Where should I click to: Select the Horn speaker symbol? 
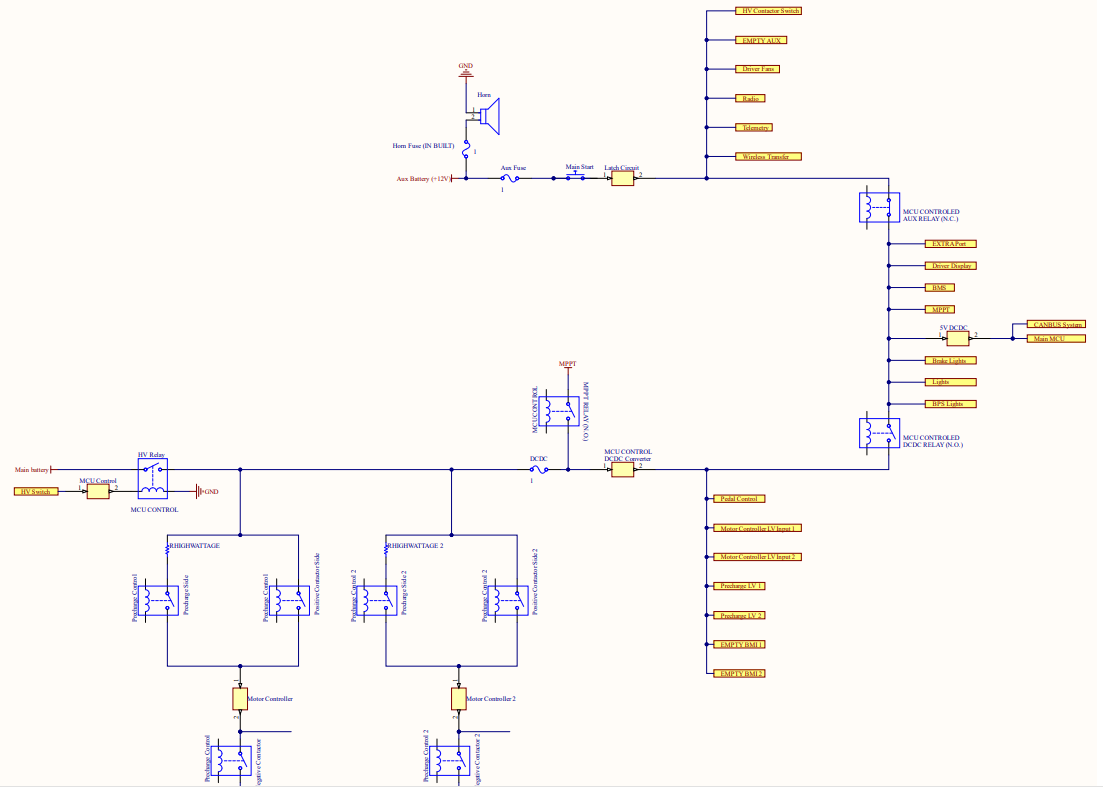coord(490,116)
